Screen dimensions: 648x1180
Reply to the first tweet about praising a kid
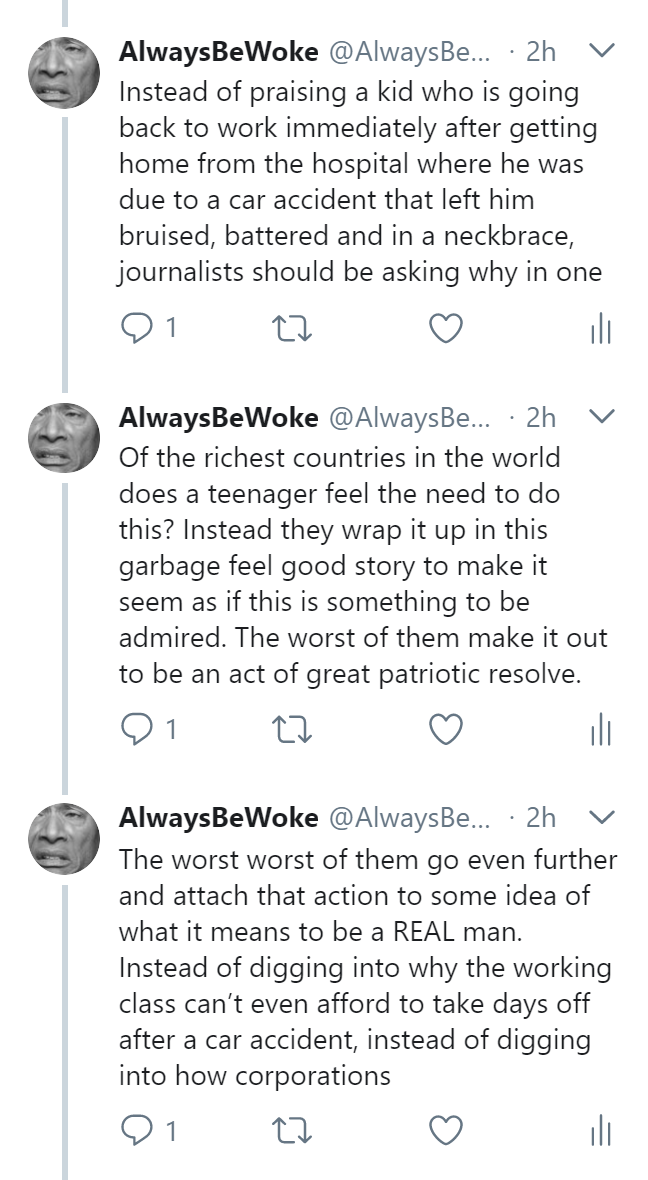tap(135, 328)
